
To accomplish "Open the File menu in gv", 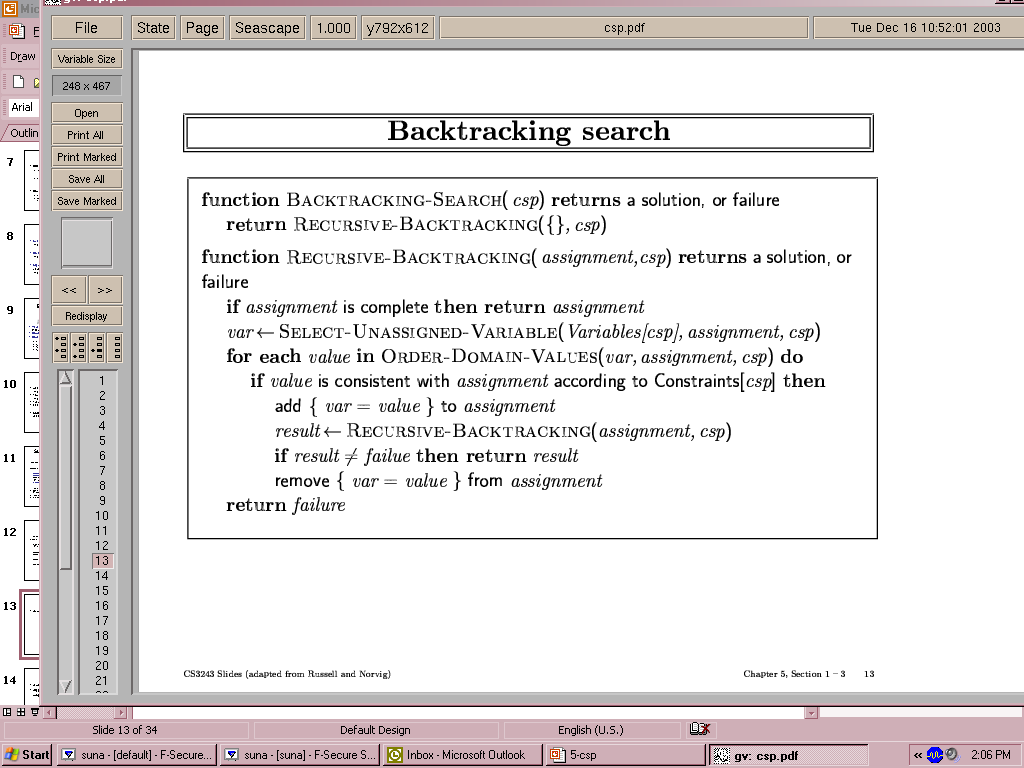I will 86,28.
